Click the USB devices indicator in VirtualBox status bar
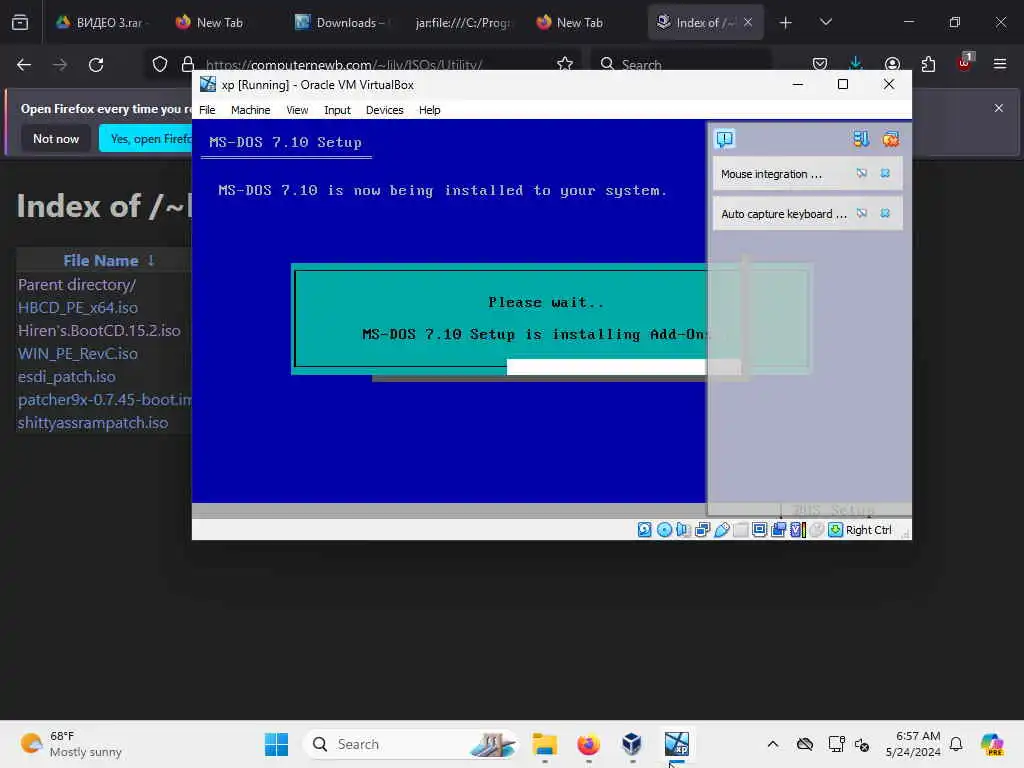The image size is (1024, 768). (x=722, y=530)
